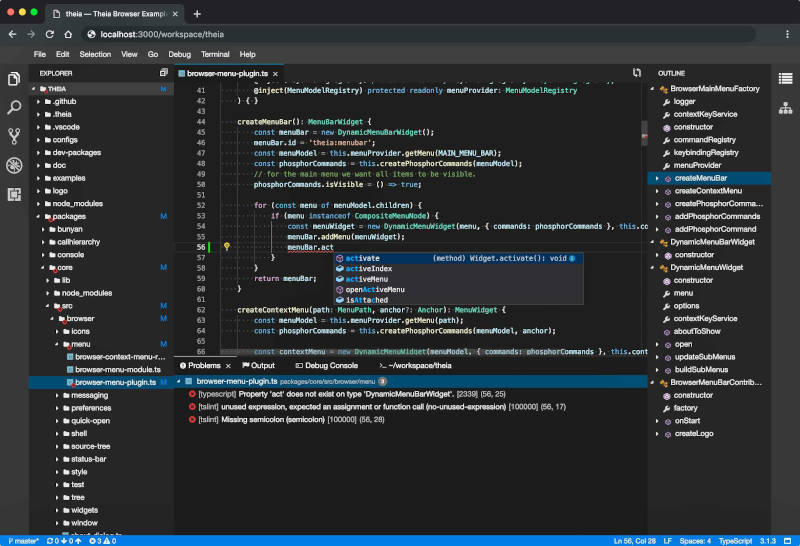800x546 pixels.
Task: Open the Debug view icon
Action: (x=14, y=165)
